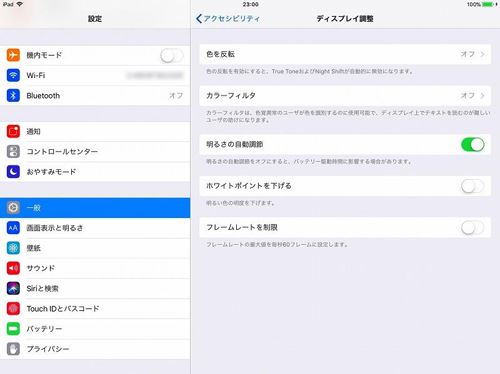Open Invert Colors (色を反転) chevron

(482, 54)
